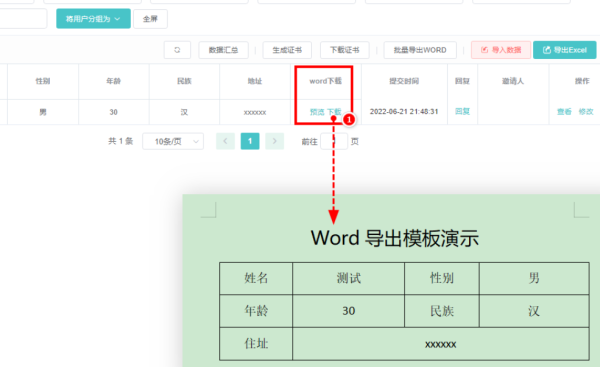Go to next page arrow

(274, 141)
